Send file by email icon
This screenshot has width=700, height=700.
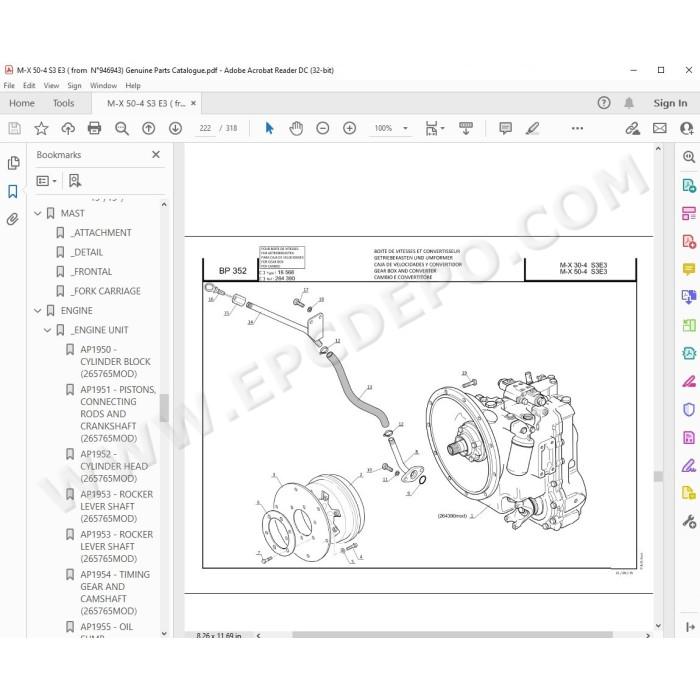[x=660, y=129]
